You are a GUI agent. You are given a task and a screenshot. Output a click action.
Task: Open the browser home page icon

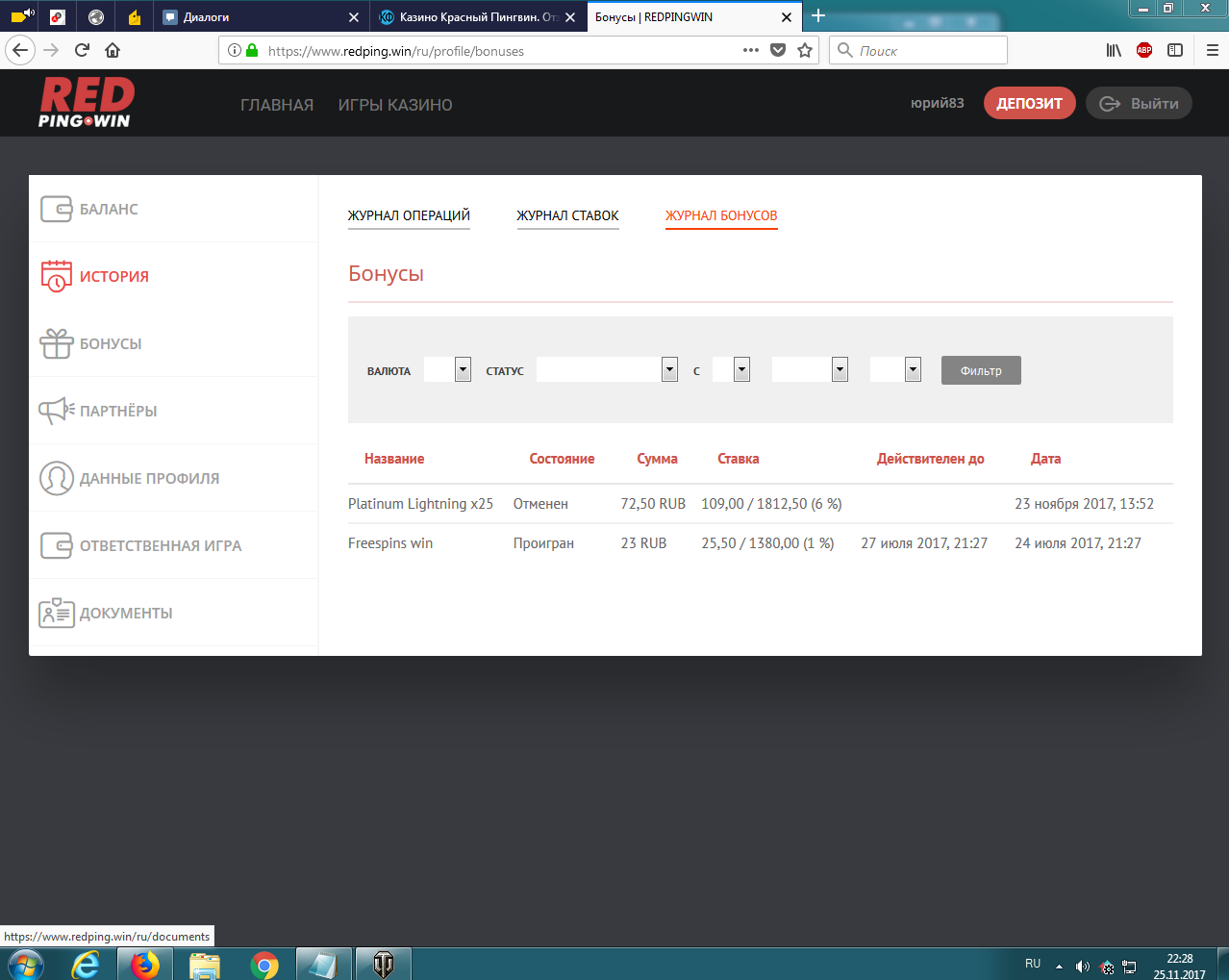113,51
